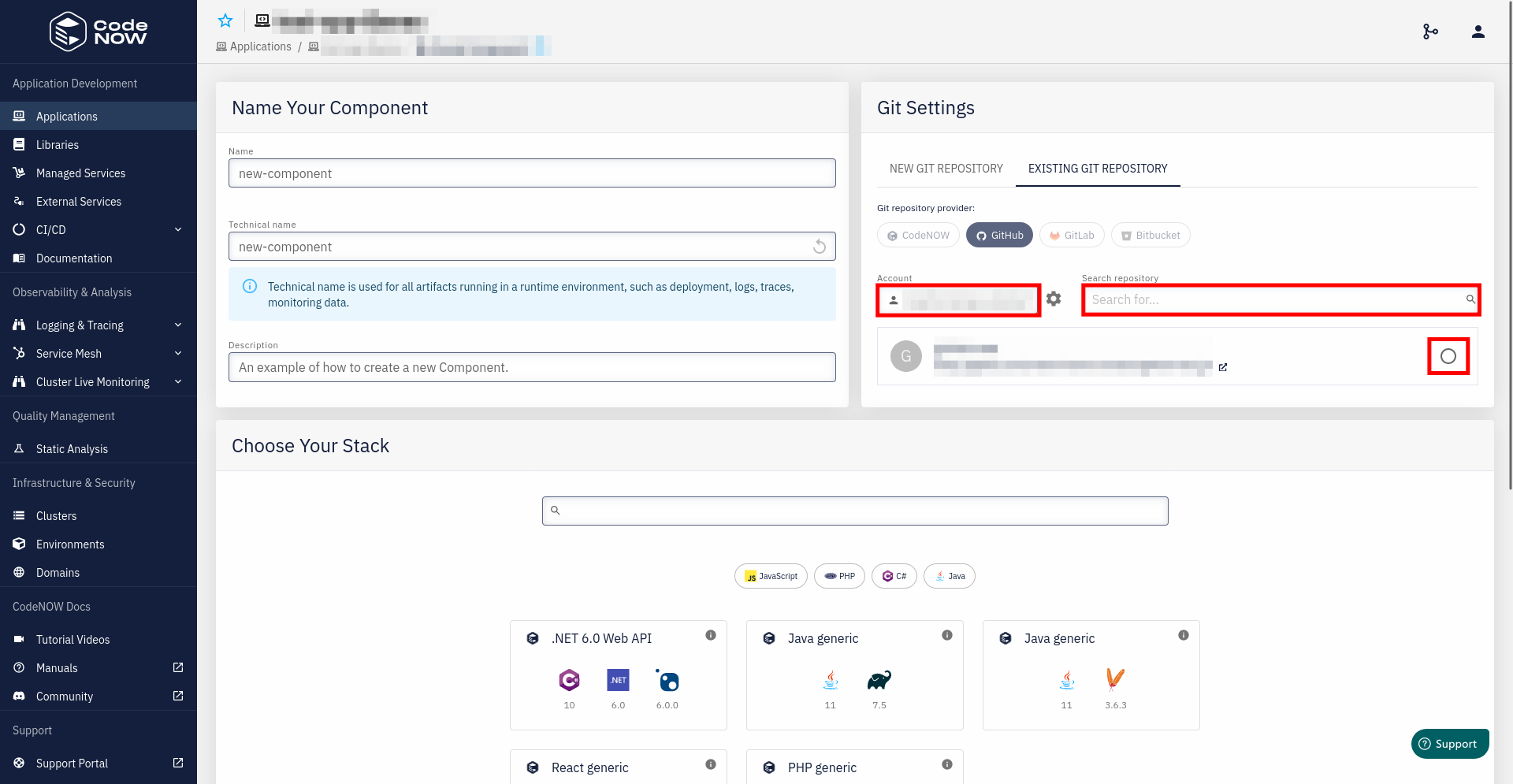
Task: Expand Service Mesh menu
Action: [99, 353]
